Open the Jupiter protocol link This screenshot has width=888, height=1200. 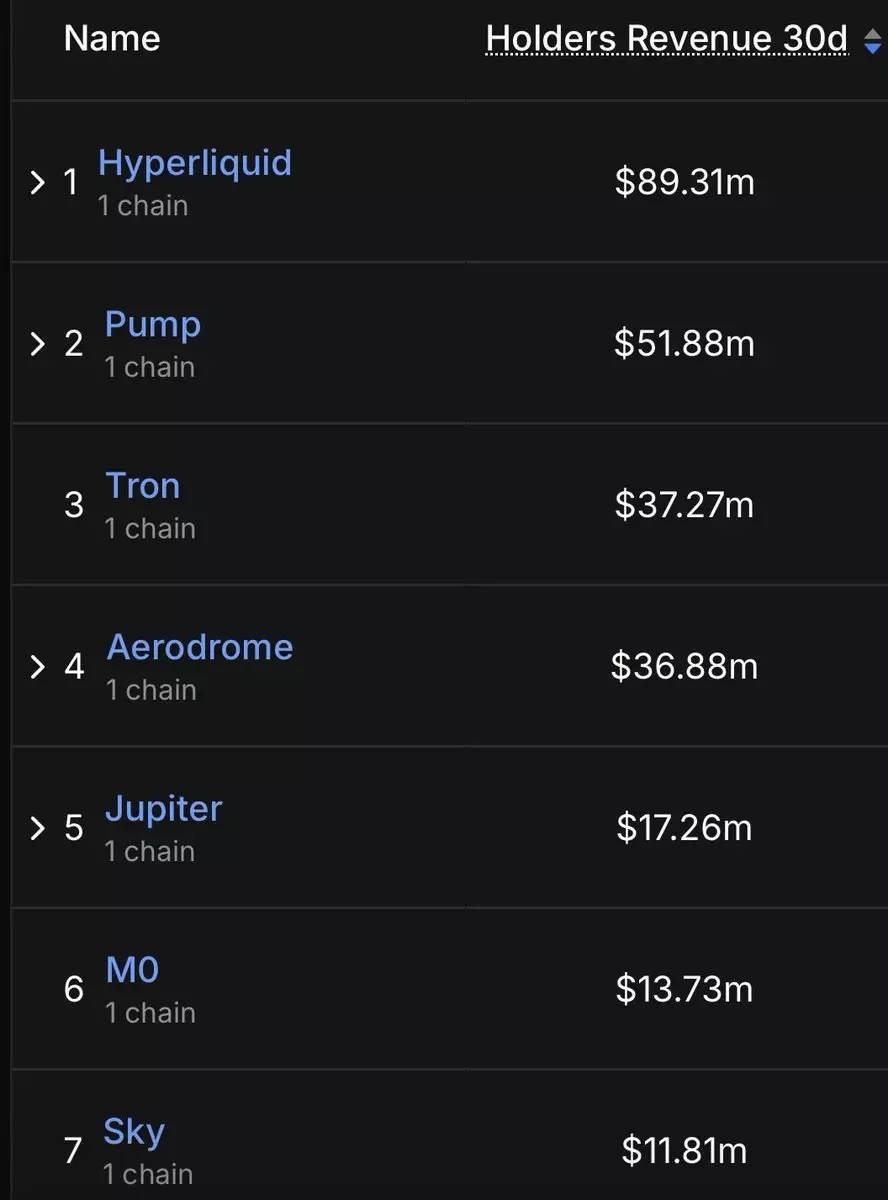click(x=164, y=808)
